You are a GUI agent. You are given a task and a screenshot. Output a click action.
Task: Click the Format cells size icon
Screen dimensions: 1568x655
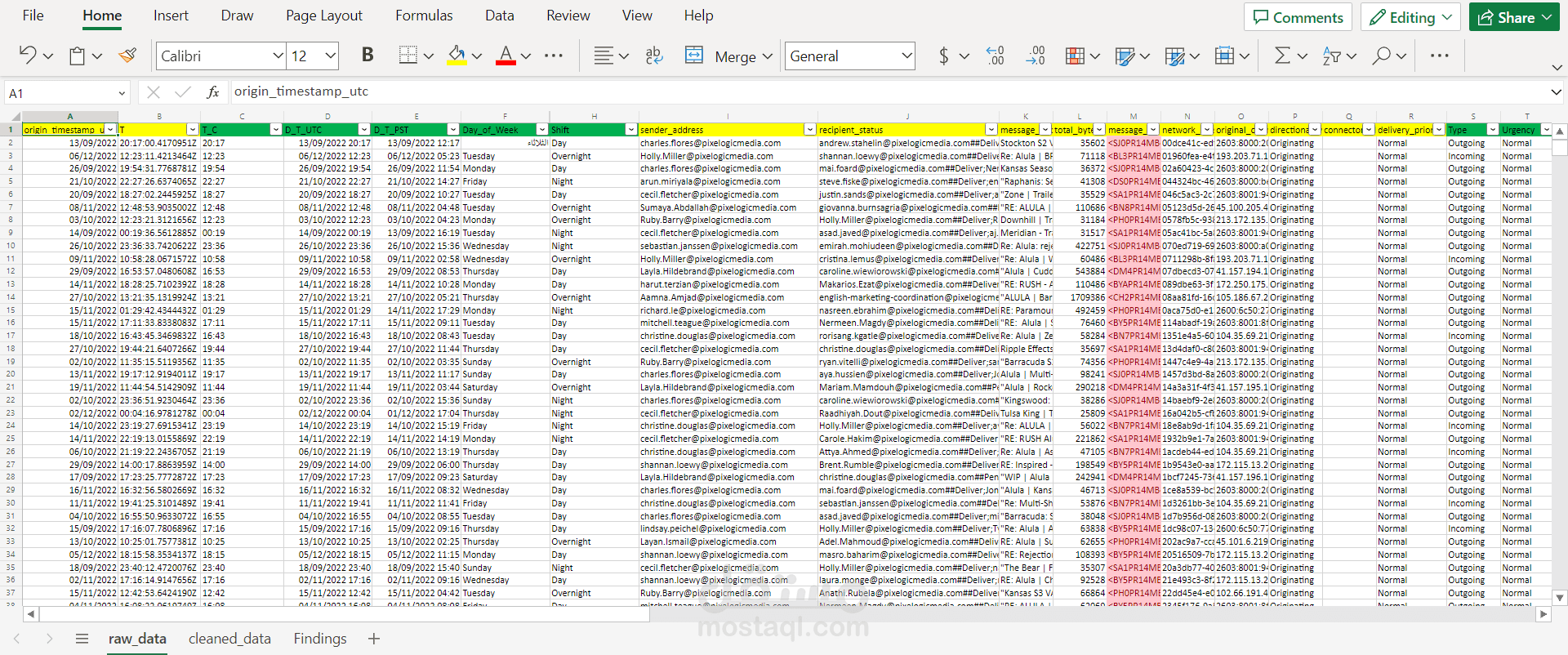click(x=1224, y=56)
